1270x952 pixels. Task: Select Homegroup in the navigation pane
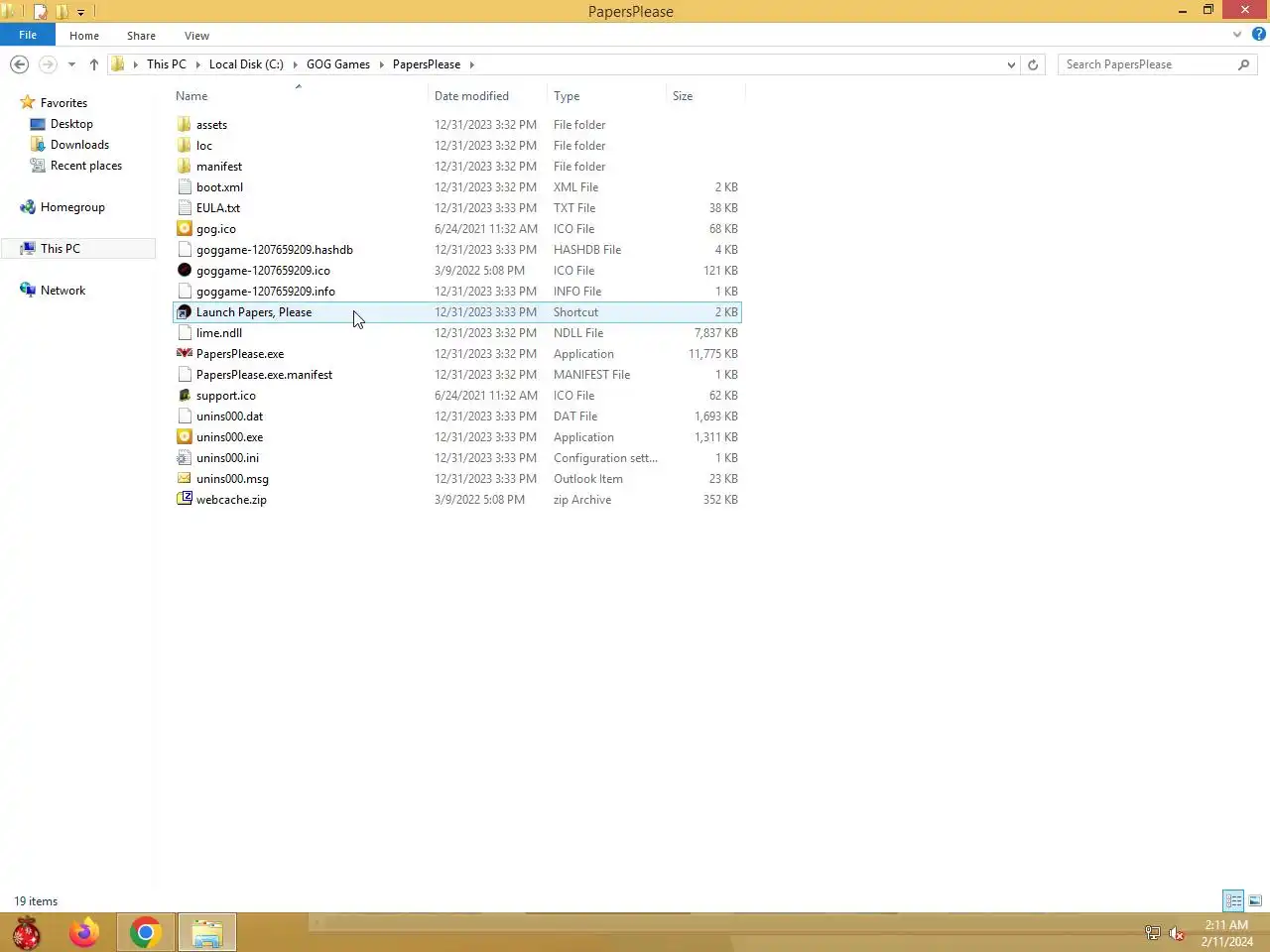click(72, 207)
